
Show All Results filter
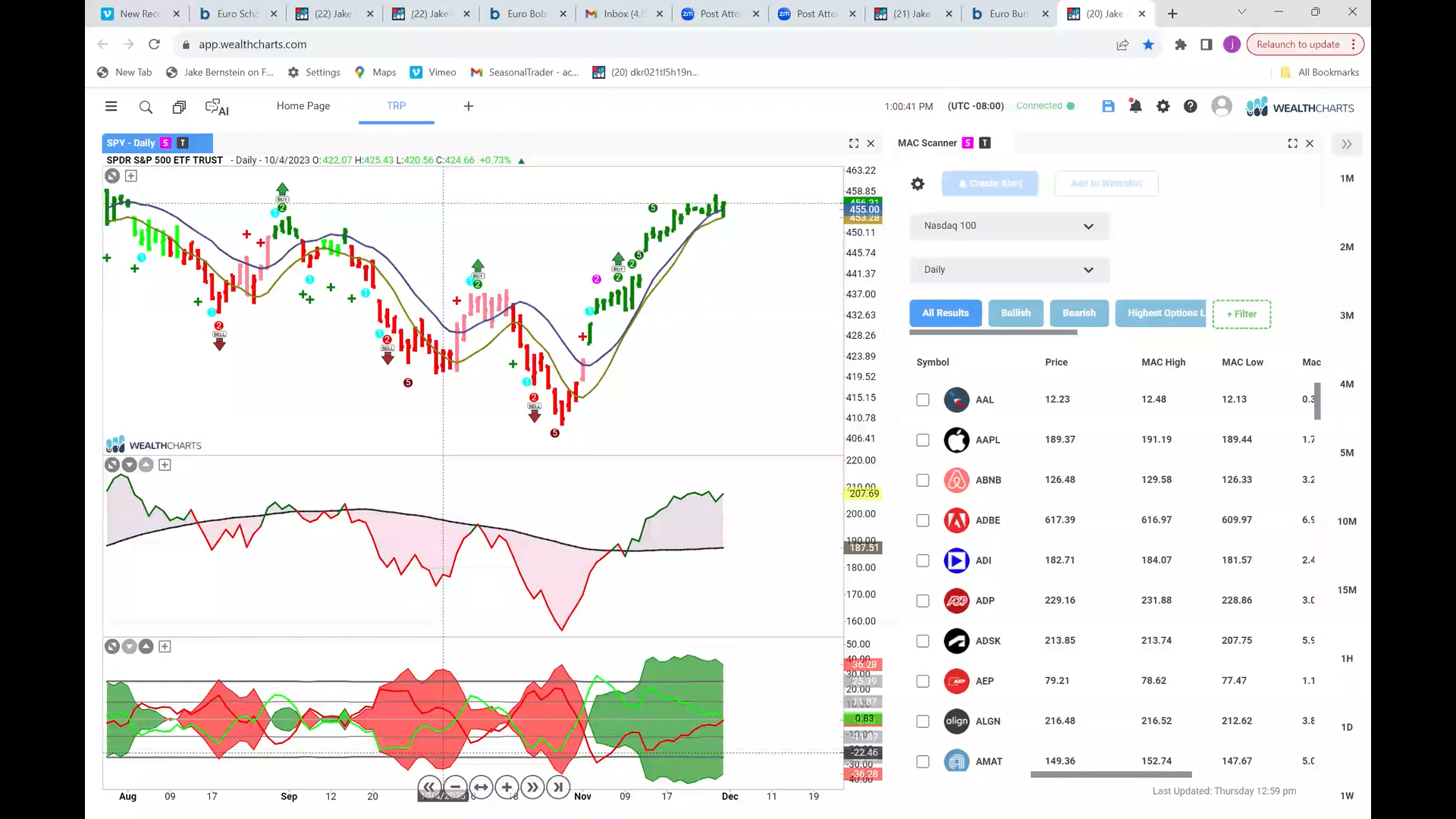click(945, 313)
